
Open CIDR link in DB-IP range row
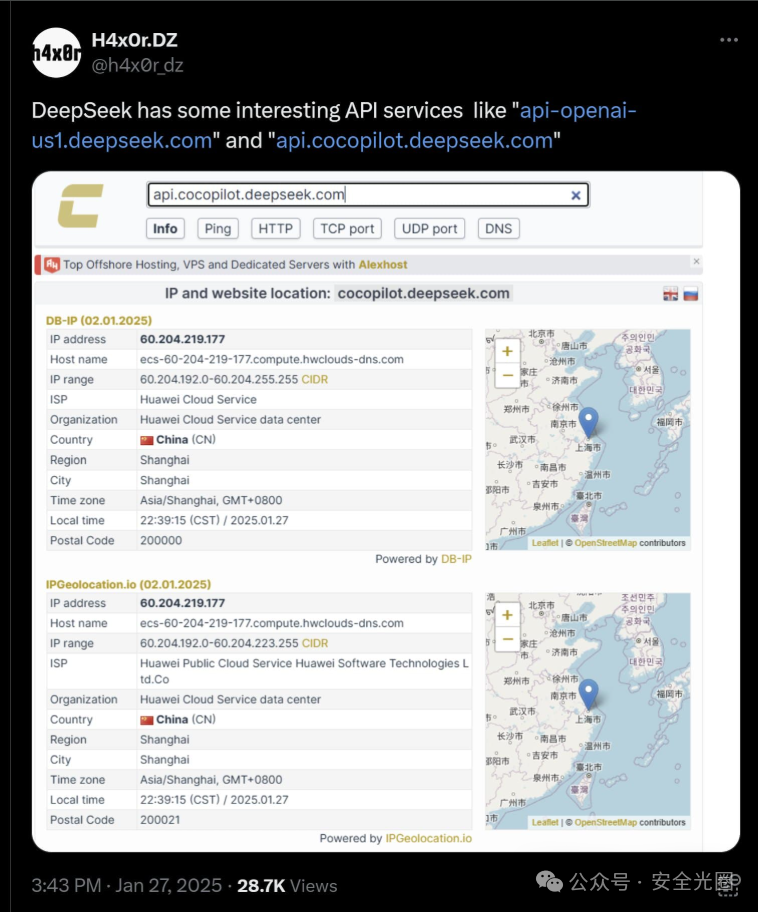tap(315, 379)
